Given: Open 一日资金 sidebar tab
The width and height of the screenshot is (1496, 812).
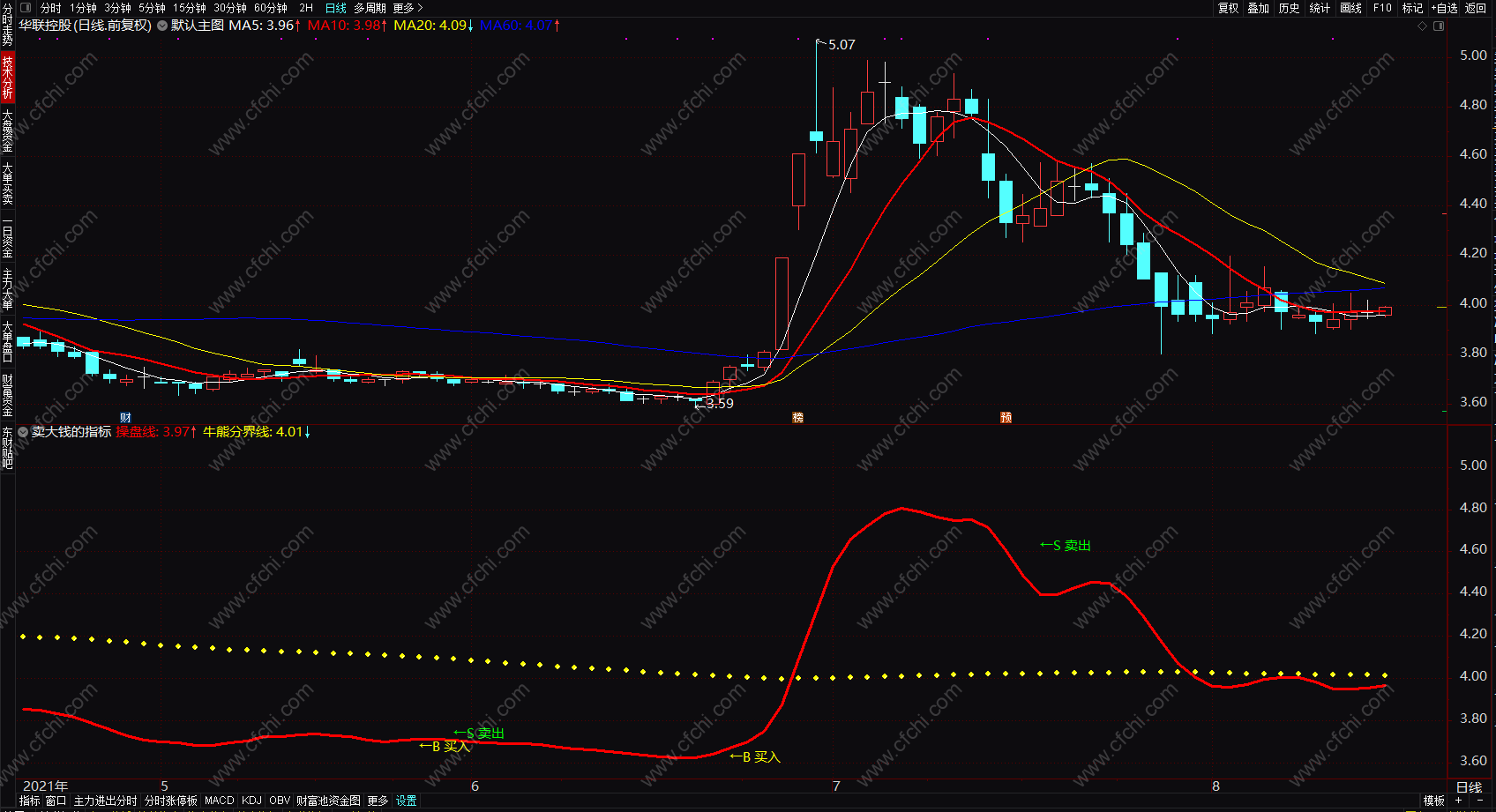Looking at the screenshot, I should pyautogui.click(x=7, y=237).
